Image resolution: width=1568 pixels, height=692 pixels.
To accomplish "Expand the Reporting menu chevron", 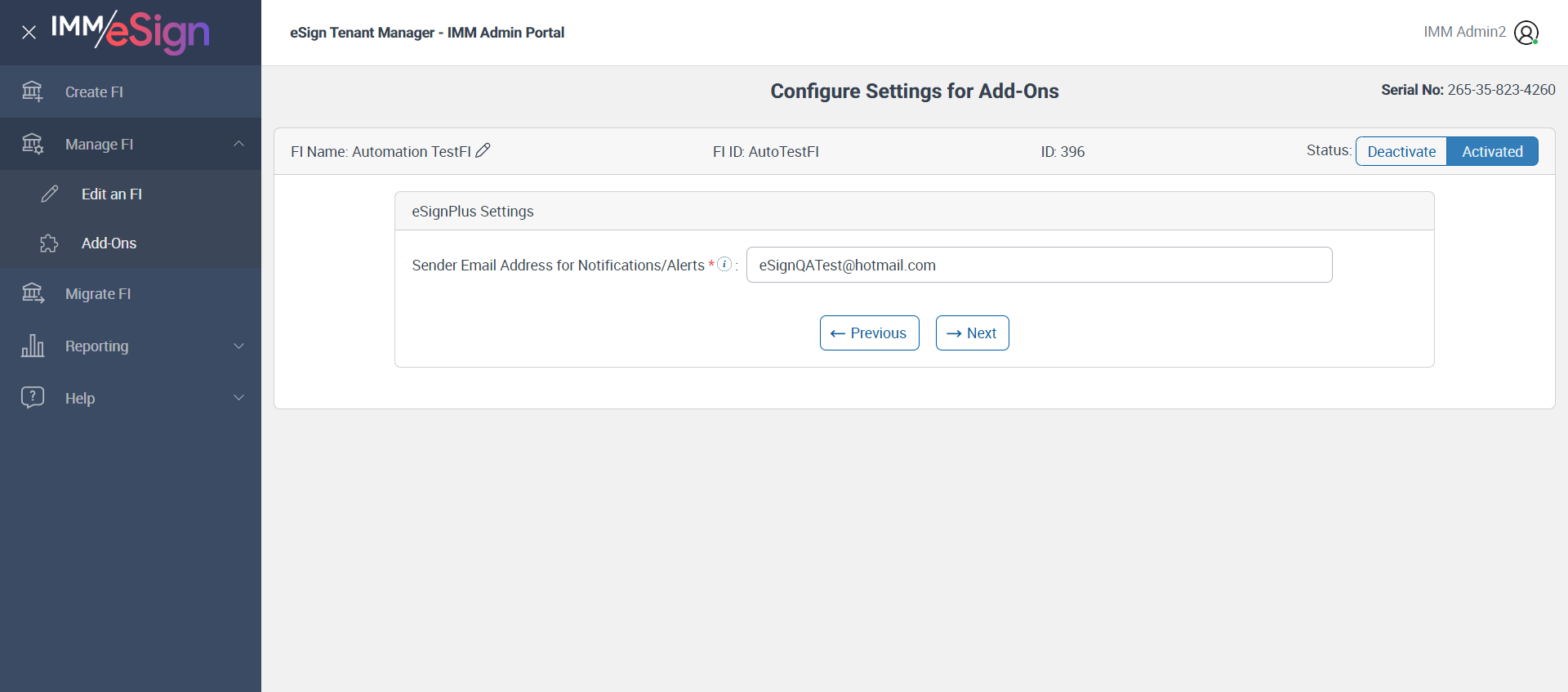I will point(238,346).
